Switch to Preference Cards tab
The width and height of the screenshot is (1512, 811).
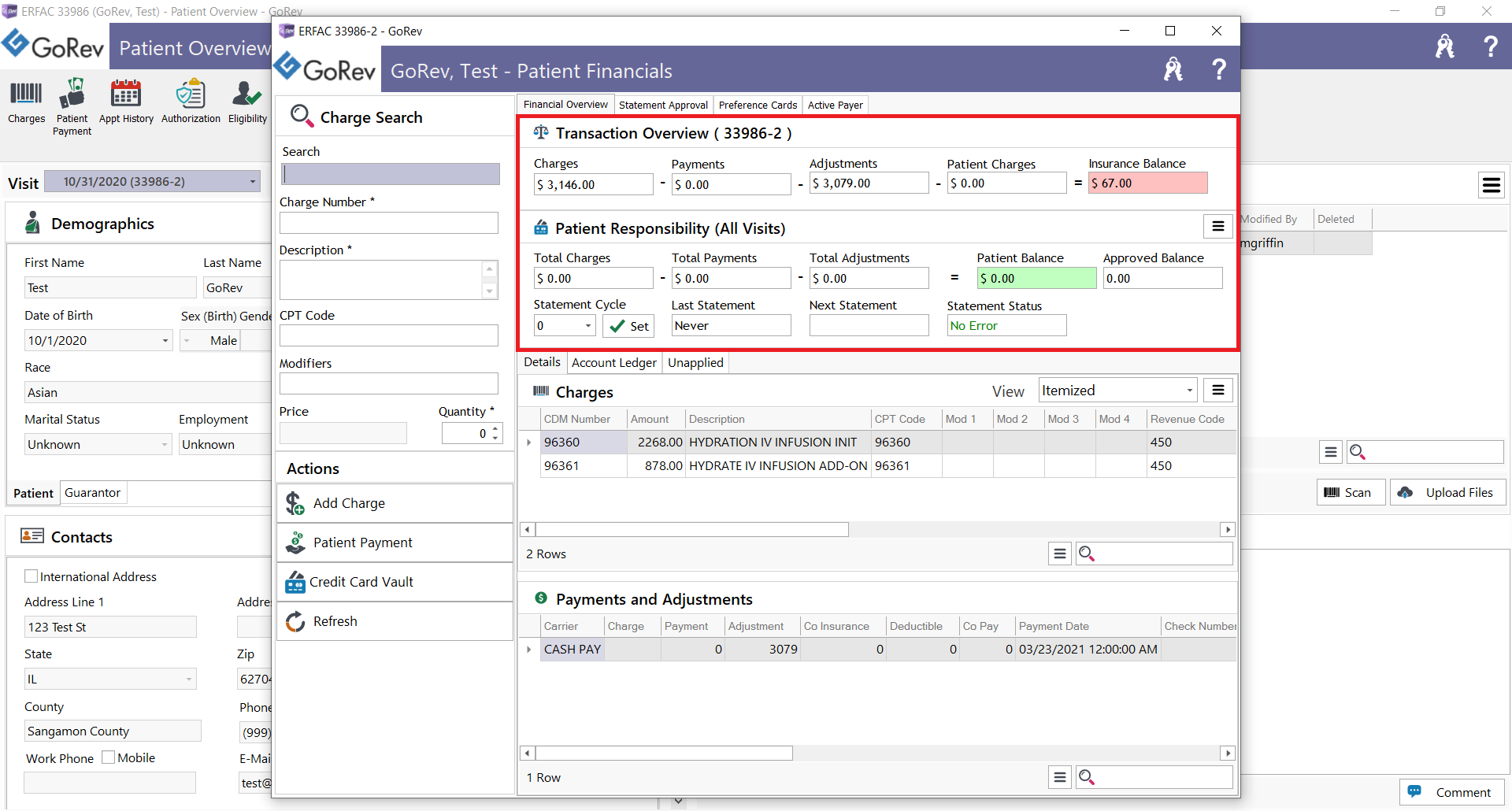[758, 105]
